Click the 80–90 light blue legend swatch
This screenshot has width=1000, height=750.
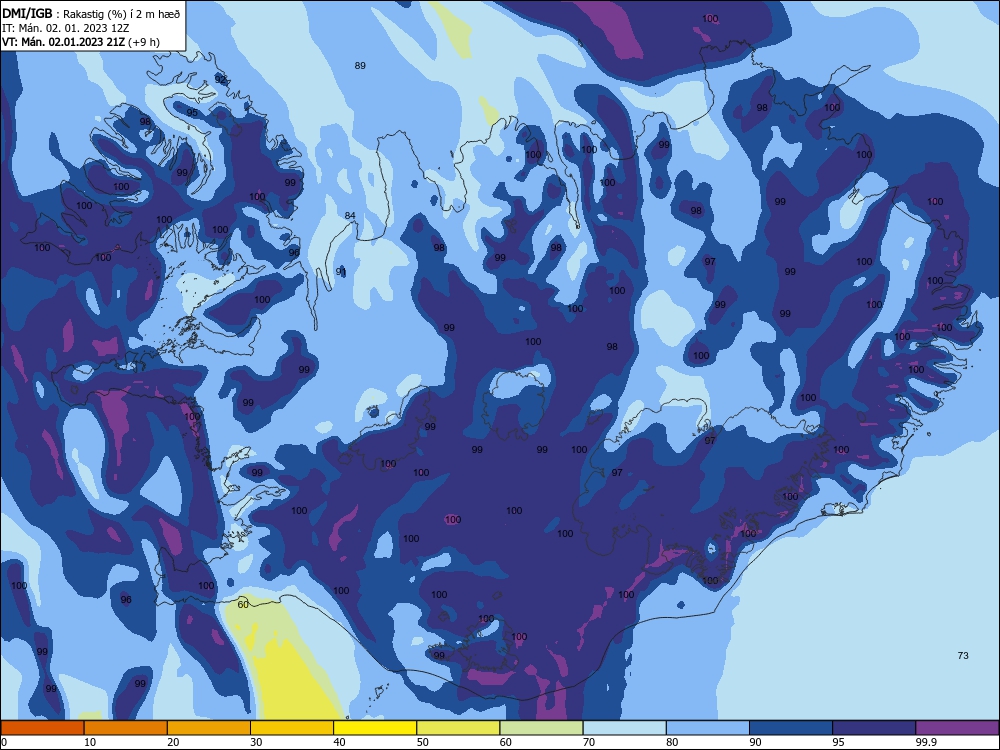click(x=708, y=728)
